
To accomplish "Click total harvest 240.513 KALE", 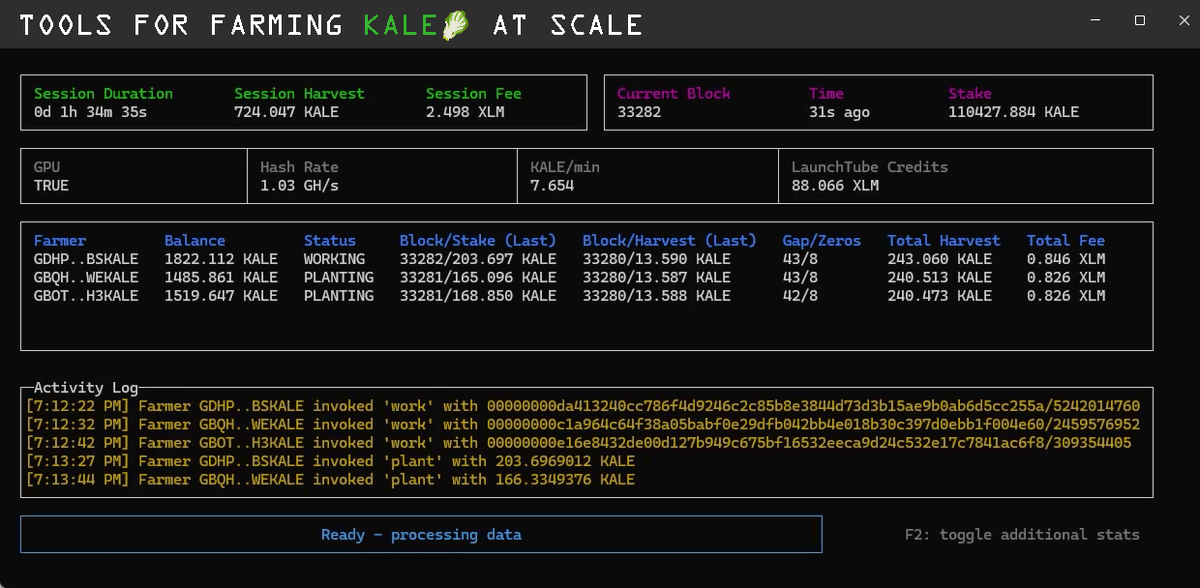I will tap(939, 277).
